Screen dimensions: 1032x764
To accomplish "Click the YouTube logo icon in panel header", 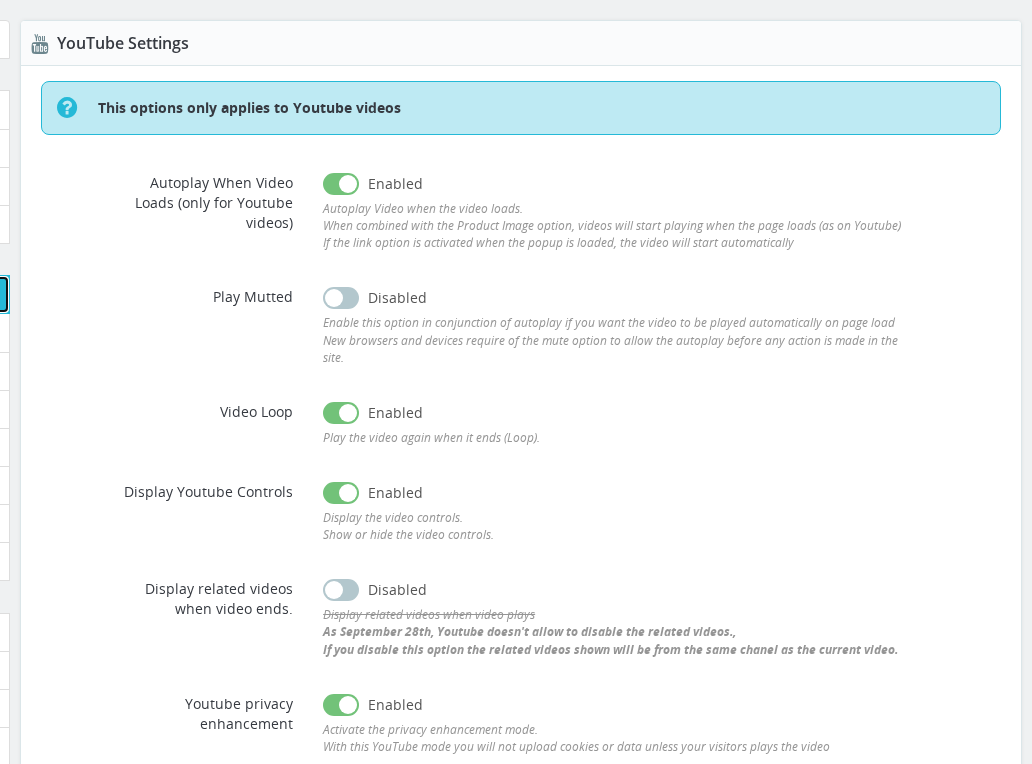I will pos(40,43).
